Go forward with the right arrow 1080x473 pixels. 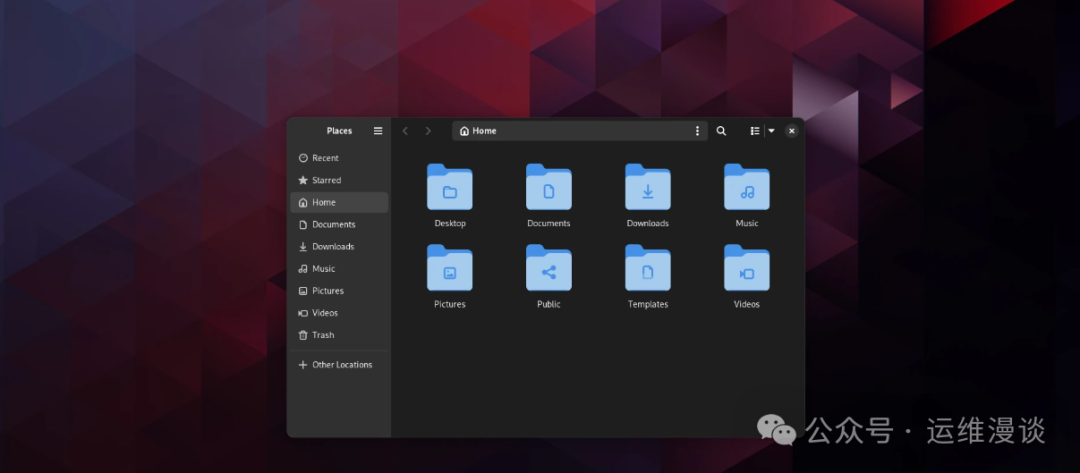[428, 131]
